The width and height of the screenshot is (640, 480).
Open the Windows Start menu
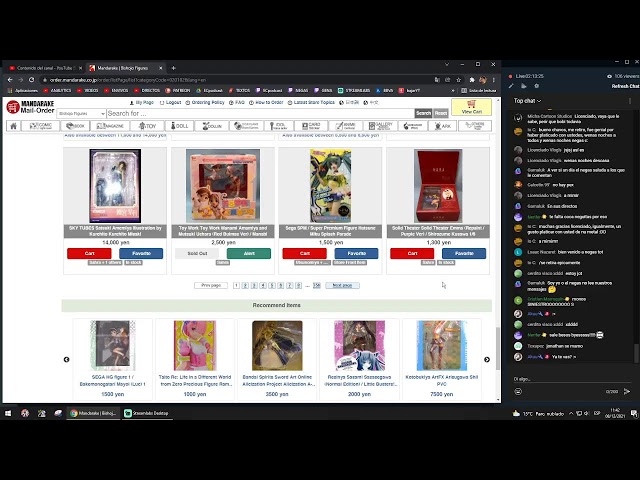(8, 413)
